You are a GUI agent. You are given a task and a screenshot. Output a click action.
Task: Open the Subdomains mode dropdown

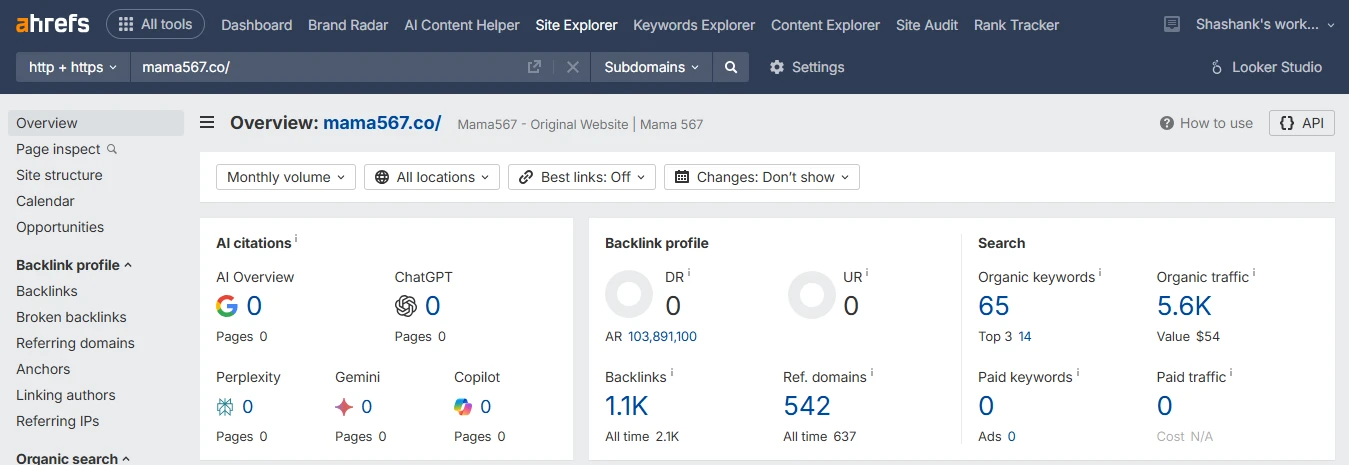pos(652,67)
